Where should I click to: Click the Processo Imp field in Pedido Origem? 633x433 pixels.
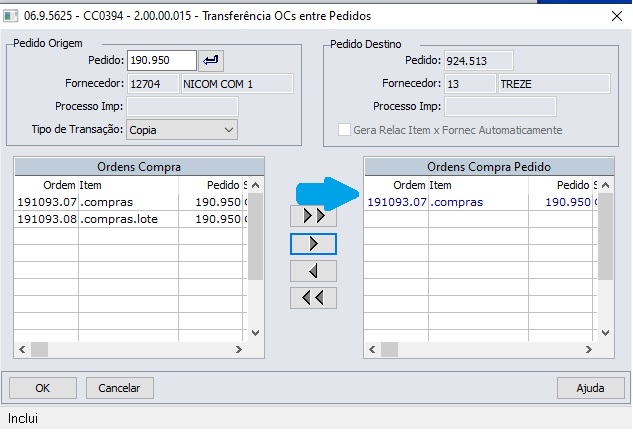(x=182, y=107)
